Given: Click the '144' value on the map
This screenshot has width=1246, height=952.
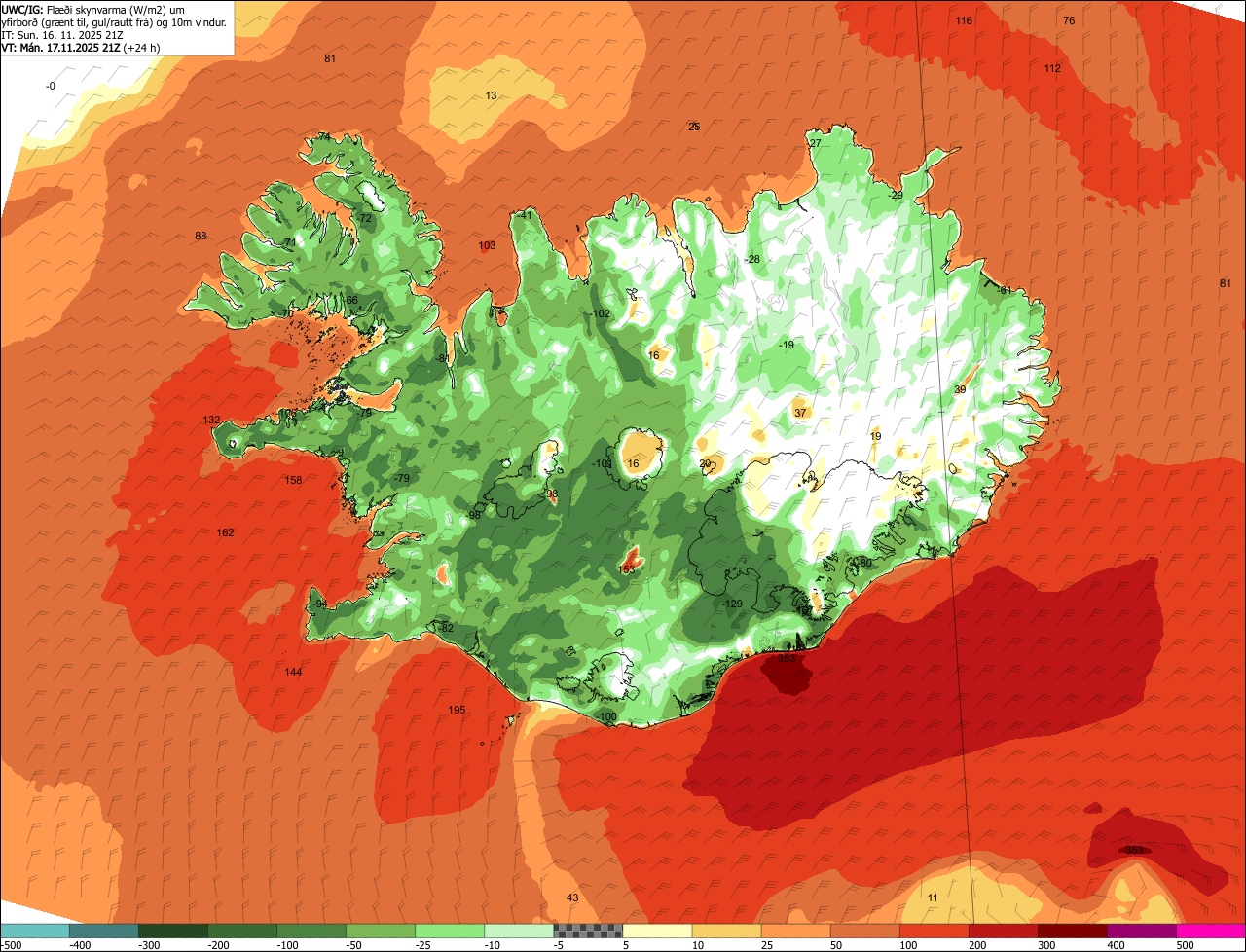Looking at the screenshot, I should point(293,672).
